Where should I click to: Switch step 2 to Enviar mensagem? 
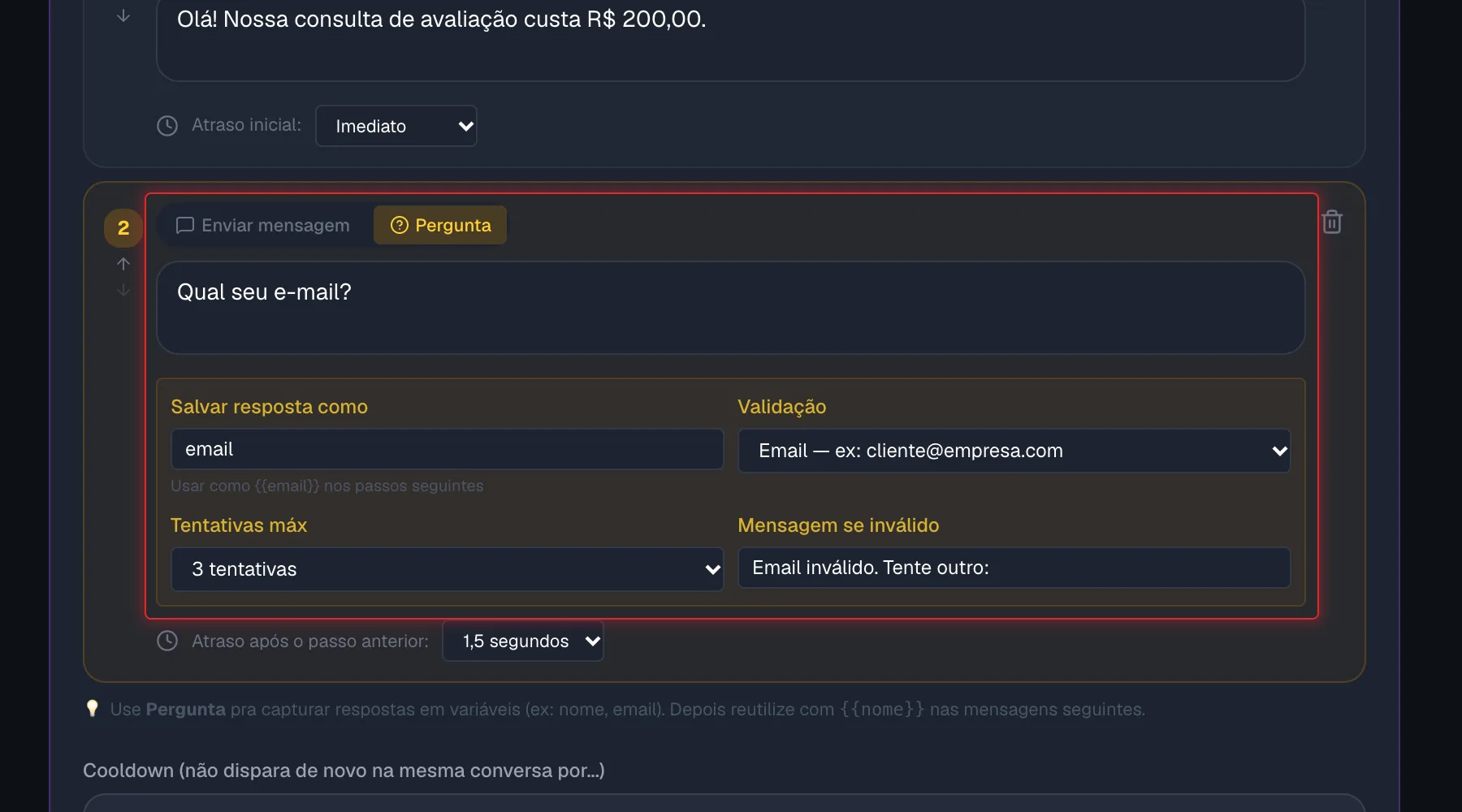[264, 225]
